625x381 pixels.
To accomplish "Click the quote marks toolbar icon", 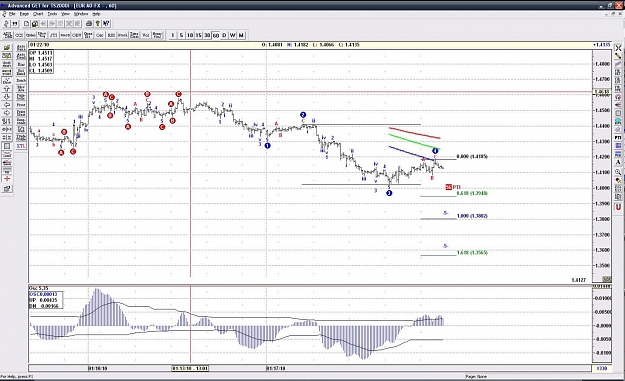I will 15,24.
